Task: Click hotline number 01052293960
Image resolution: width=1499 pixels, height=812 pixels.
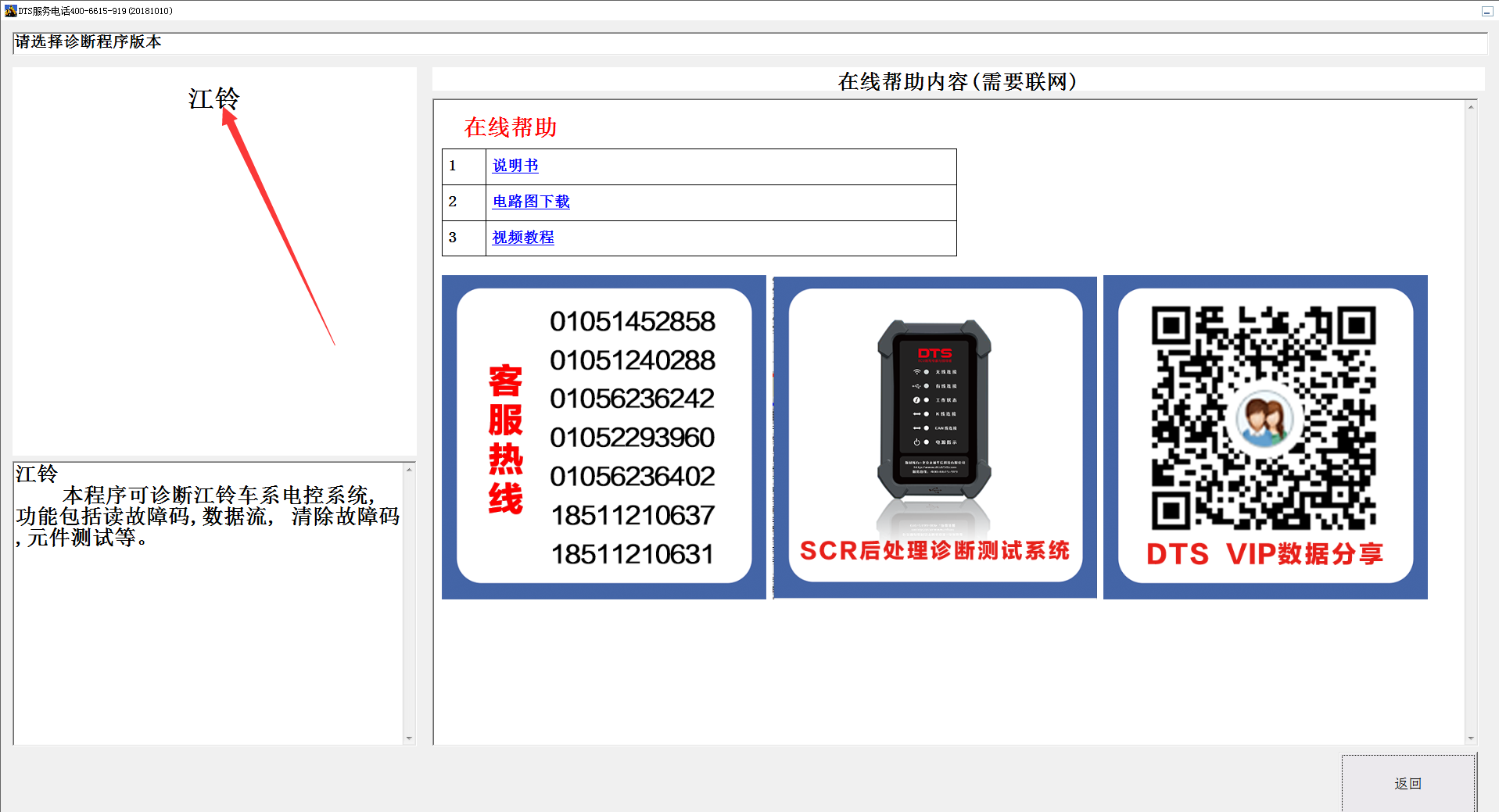Action: coord(632,438)
